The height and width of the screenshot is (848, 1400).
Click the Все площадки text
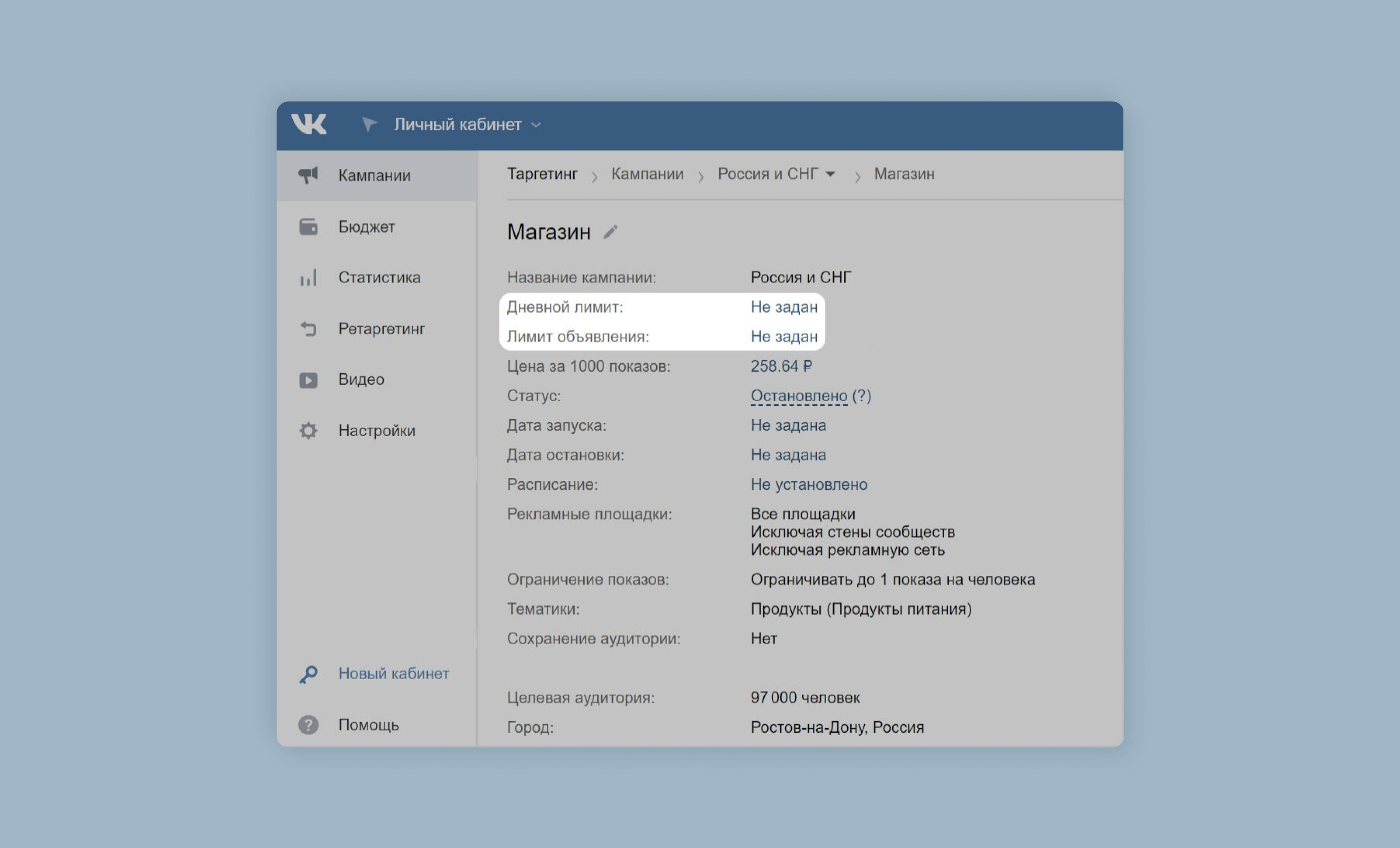point(803,514)
